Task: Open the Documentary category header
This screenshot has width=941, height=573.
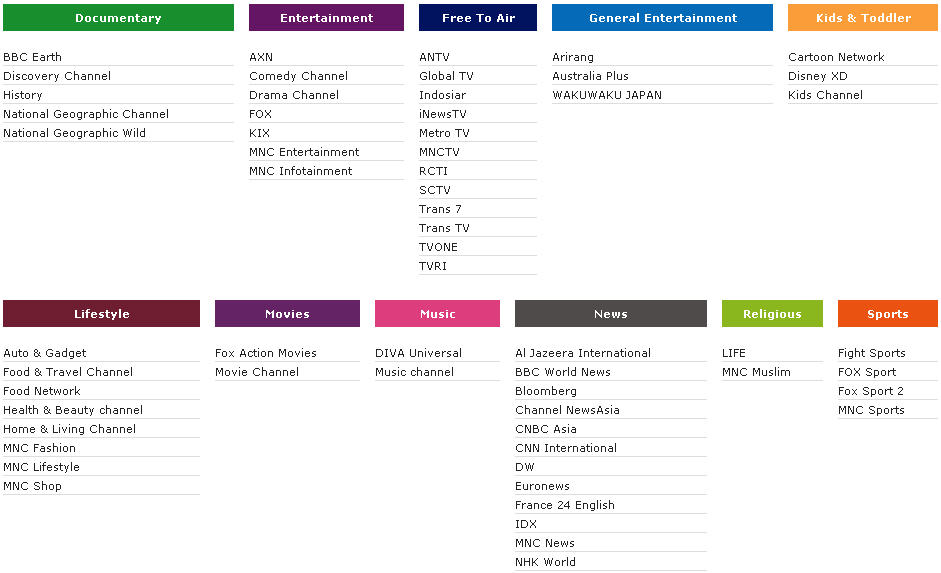Action: (x=118, y=18)
